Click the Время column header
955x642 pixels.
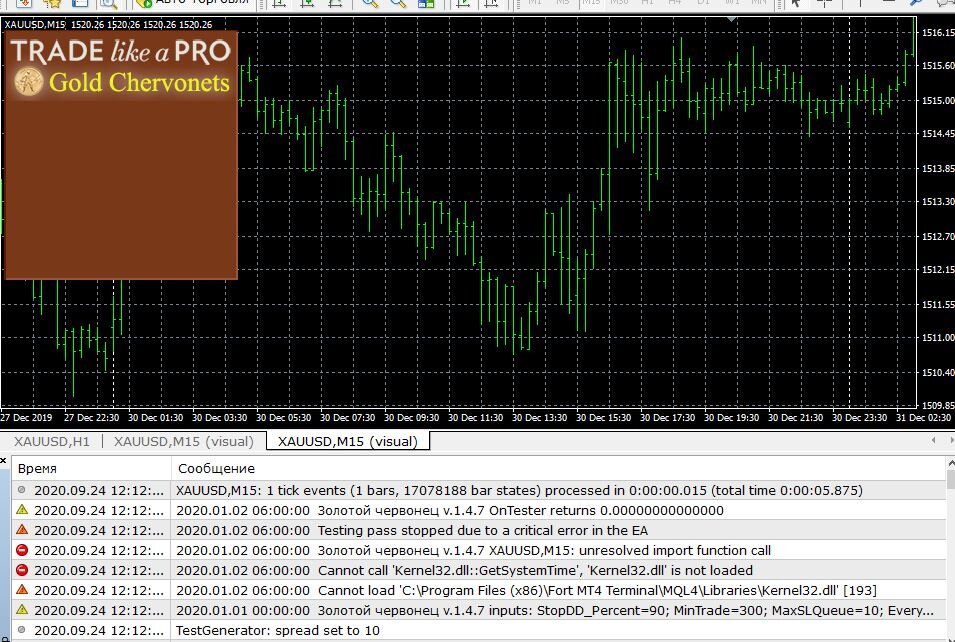click(x=91, y=468)
